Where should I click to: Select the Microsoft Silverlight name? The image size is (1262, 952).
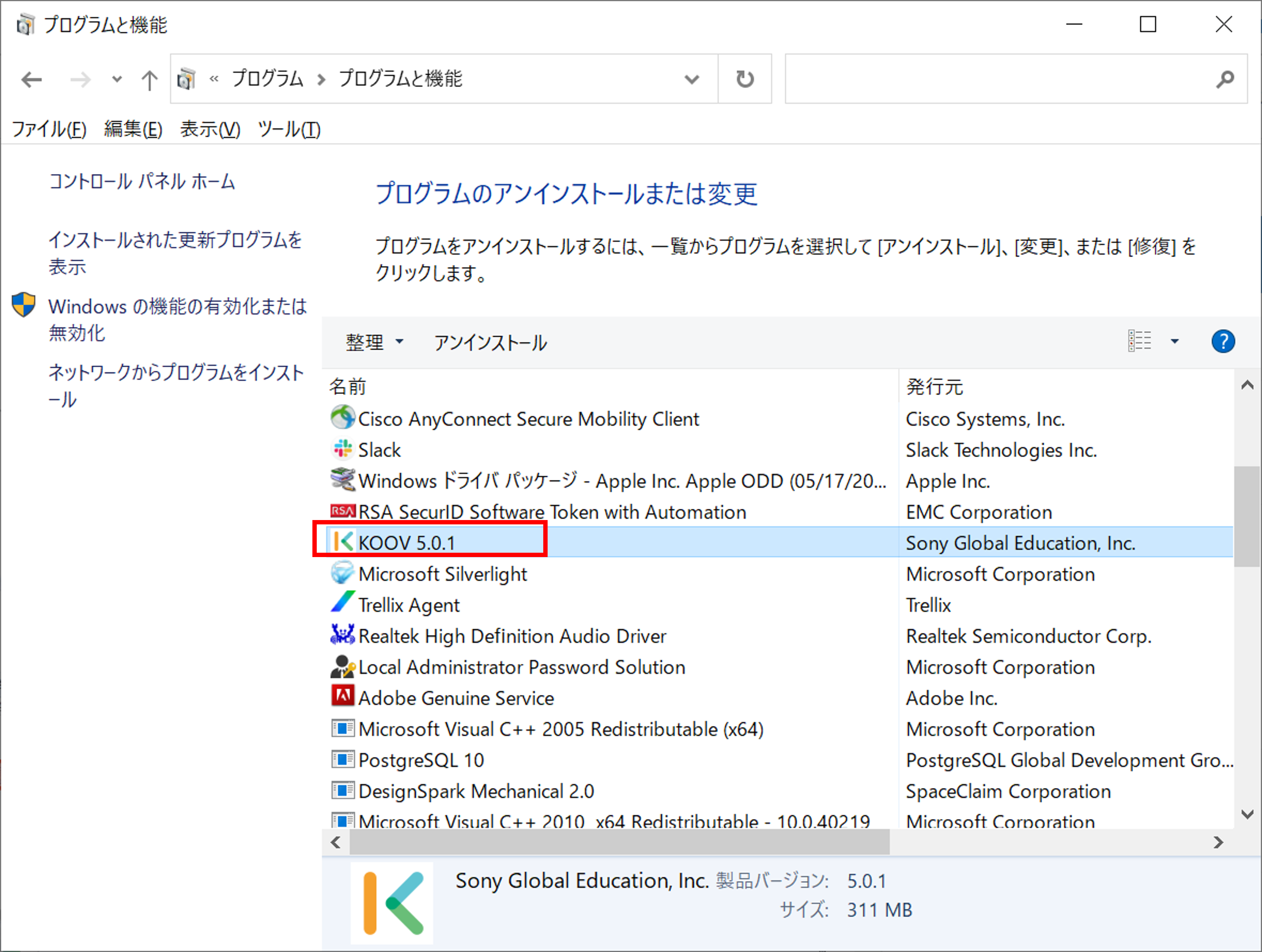443,574
